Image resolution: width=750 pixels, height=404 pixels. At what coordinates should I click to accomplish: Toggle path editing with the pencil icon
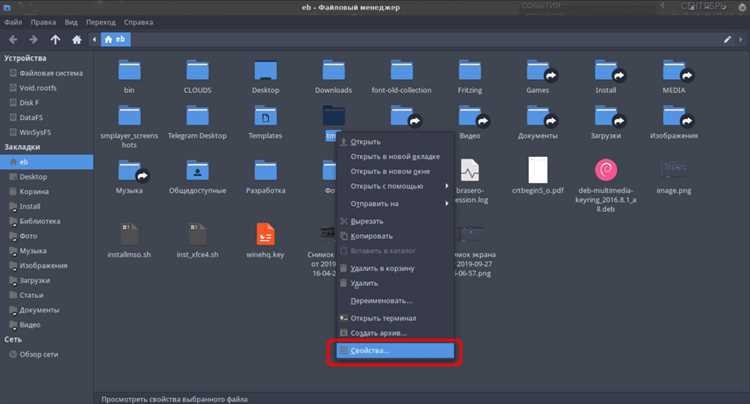[727, 40]
